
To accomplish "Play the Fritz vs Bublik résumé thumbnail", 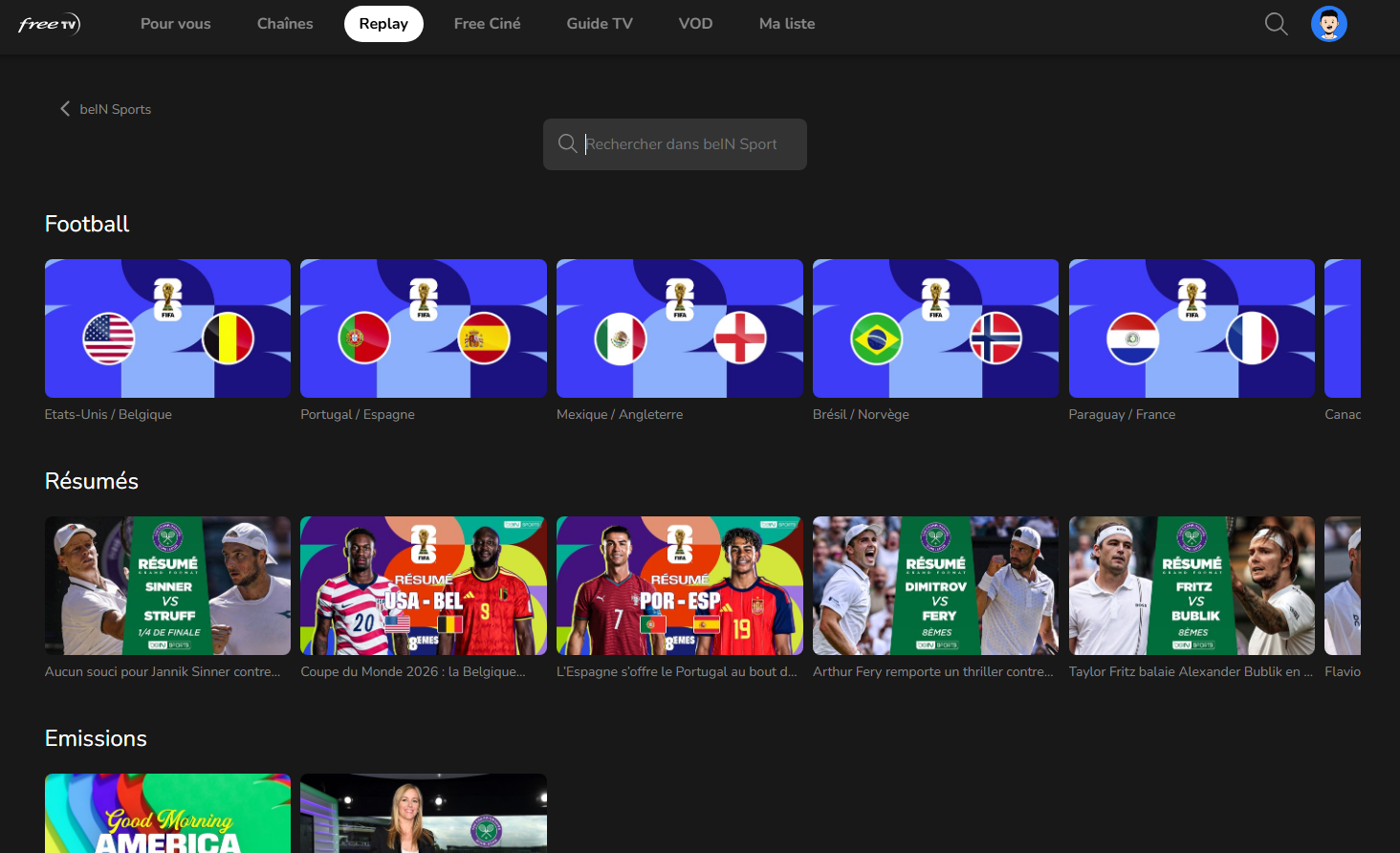I will 1192,585.
